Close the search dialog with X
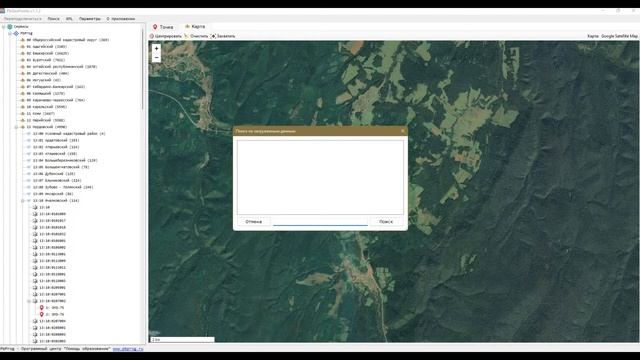This screenshot has width=640, height=360. [402, 131]
